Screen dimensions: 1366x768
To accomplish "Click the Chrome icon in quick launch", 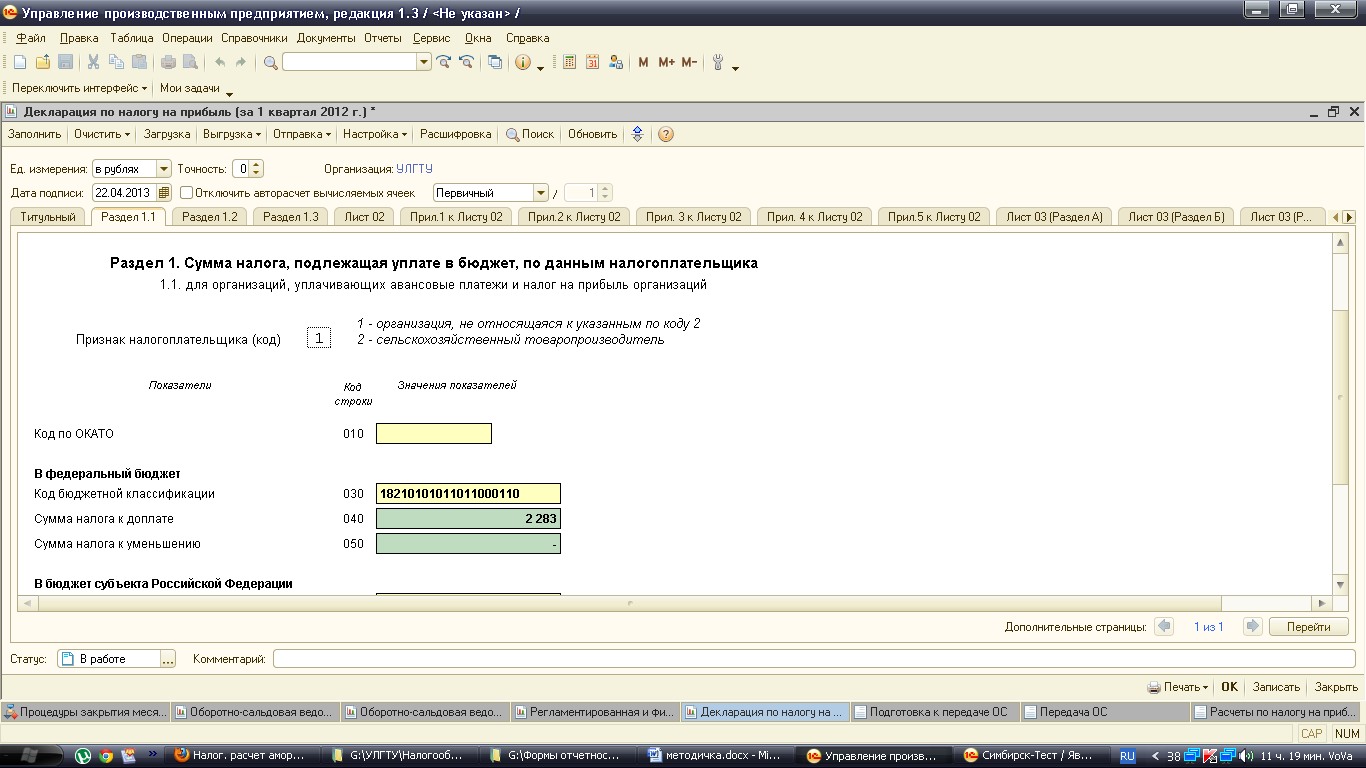I will click(x=106, y=756).
